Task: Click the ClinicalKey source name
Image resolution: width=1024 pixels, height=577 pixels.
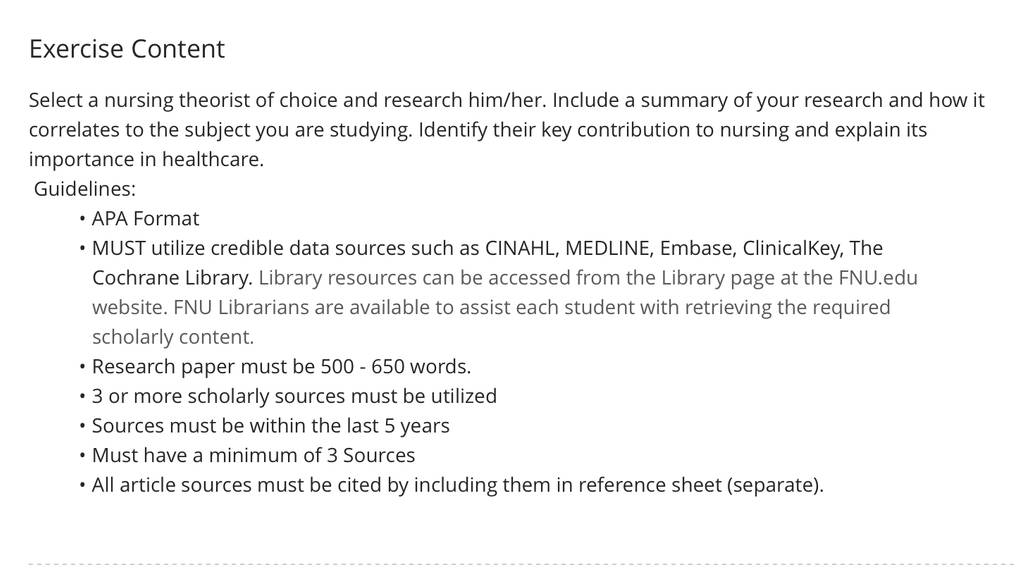Action: coord(792,249)
